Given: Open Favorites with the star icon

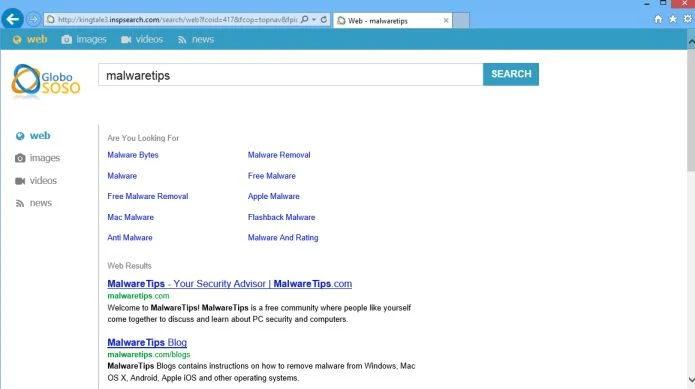Looking at the screenshot, I should pos(673,19).
